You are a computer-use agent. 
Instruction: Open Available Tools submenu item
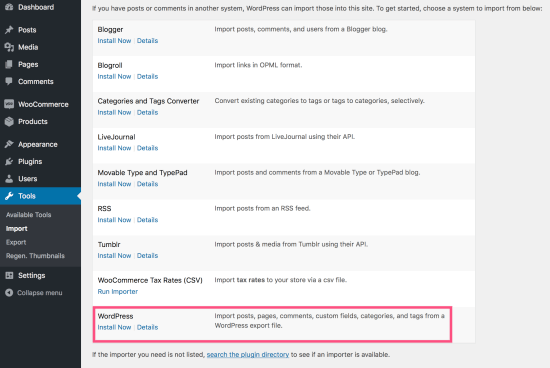click(28, 215)
